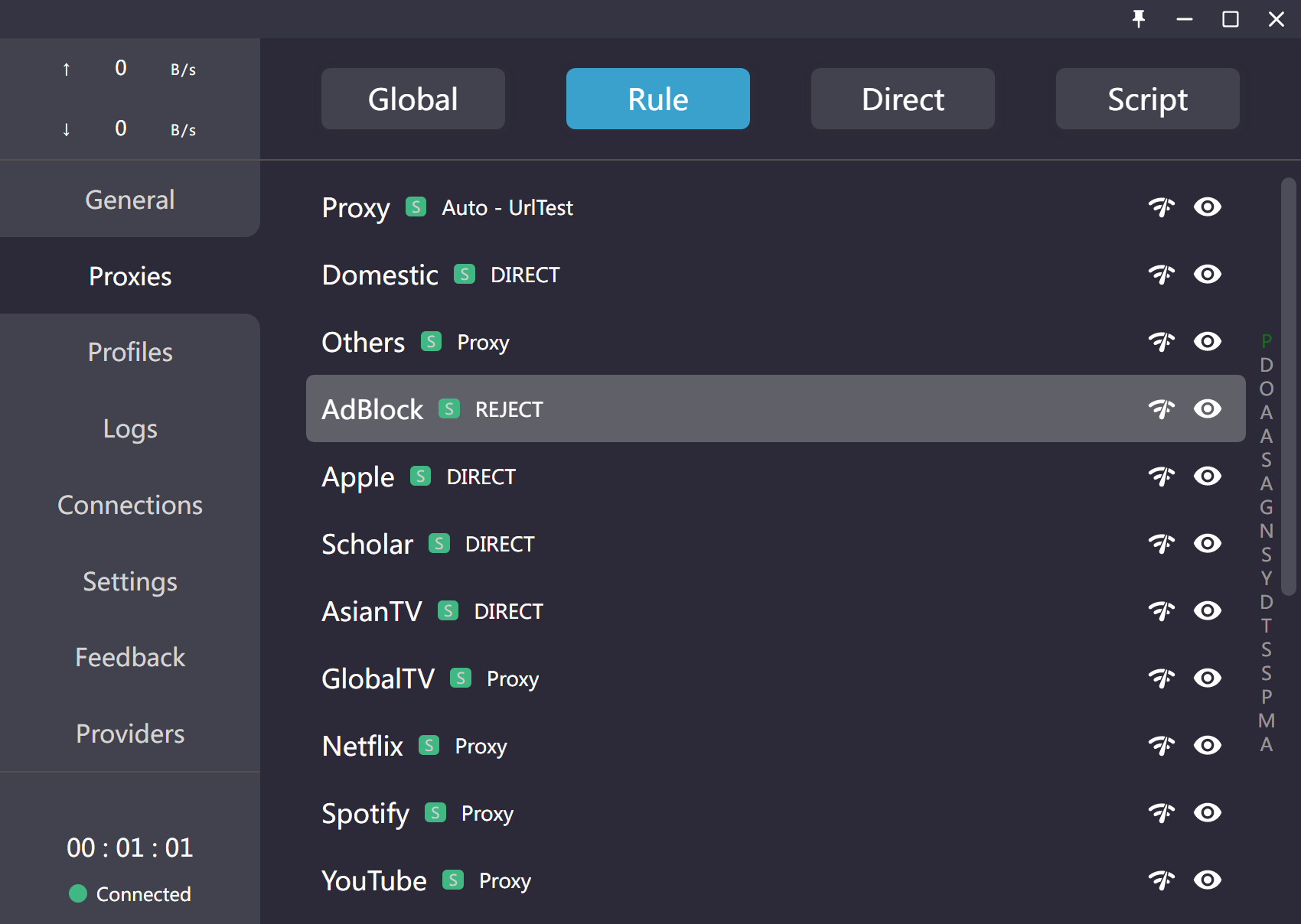Viewport: 1301px width, 924px height.
Task: Expand the Domestic group row
Action: coord(776,275)
